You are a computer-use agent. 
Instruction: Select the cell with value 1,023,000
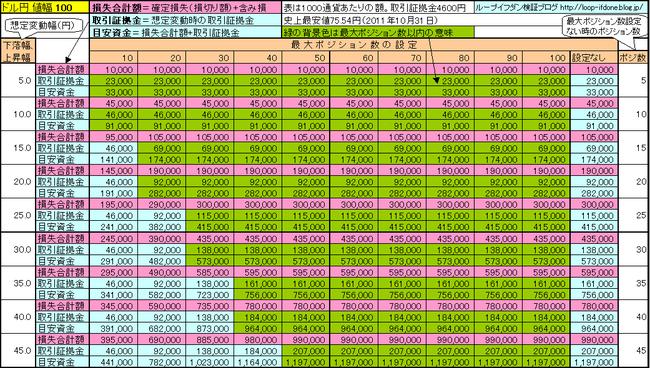tap(210, 362)
